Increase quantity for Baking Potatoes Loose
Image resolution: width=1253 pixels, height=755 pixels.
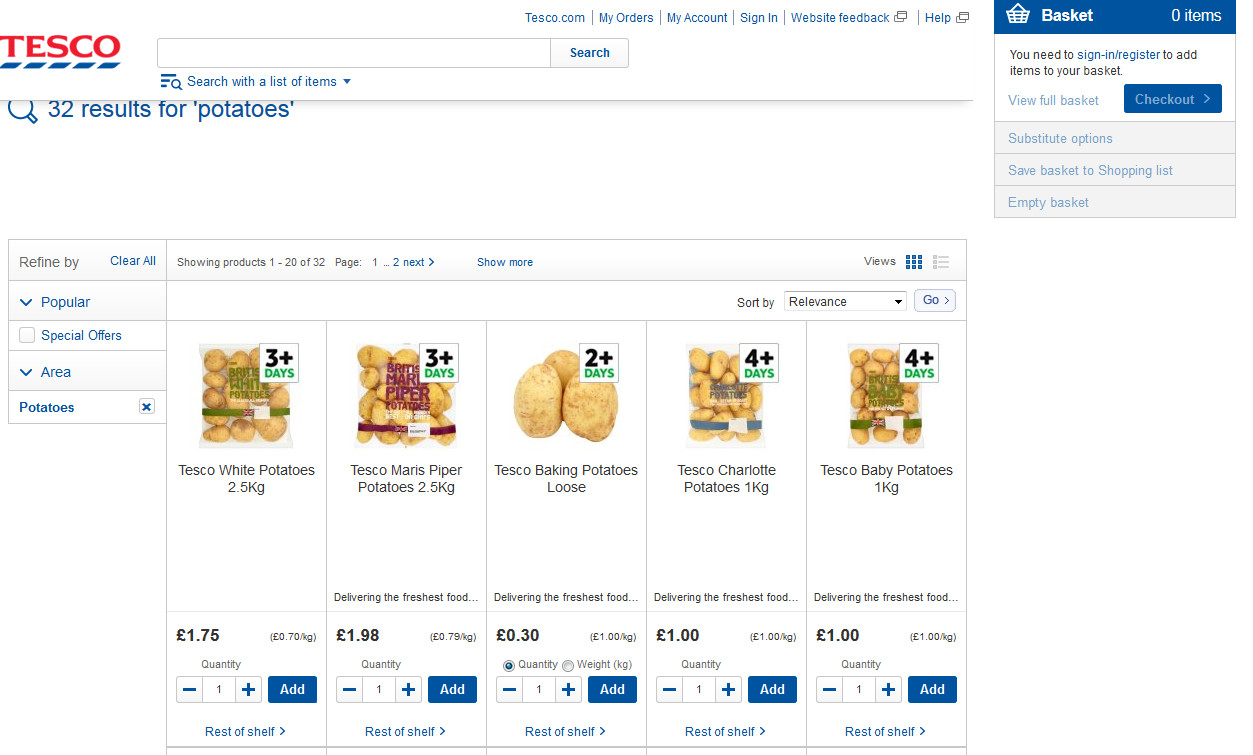click(x=569, y=689)
